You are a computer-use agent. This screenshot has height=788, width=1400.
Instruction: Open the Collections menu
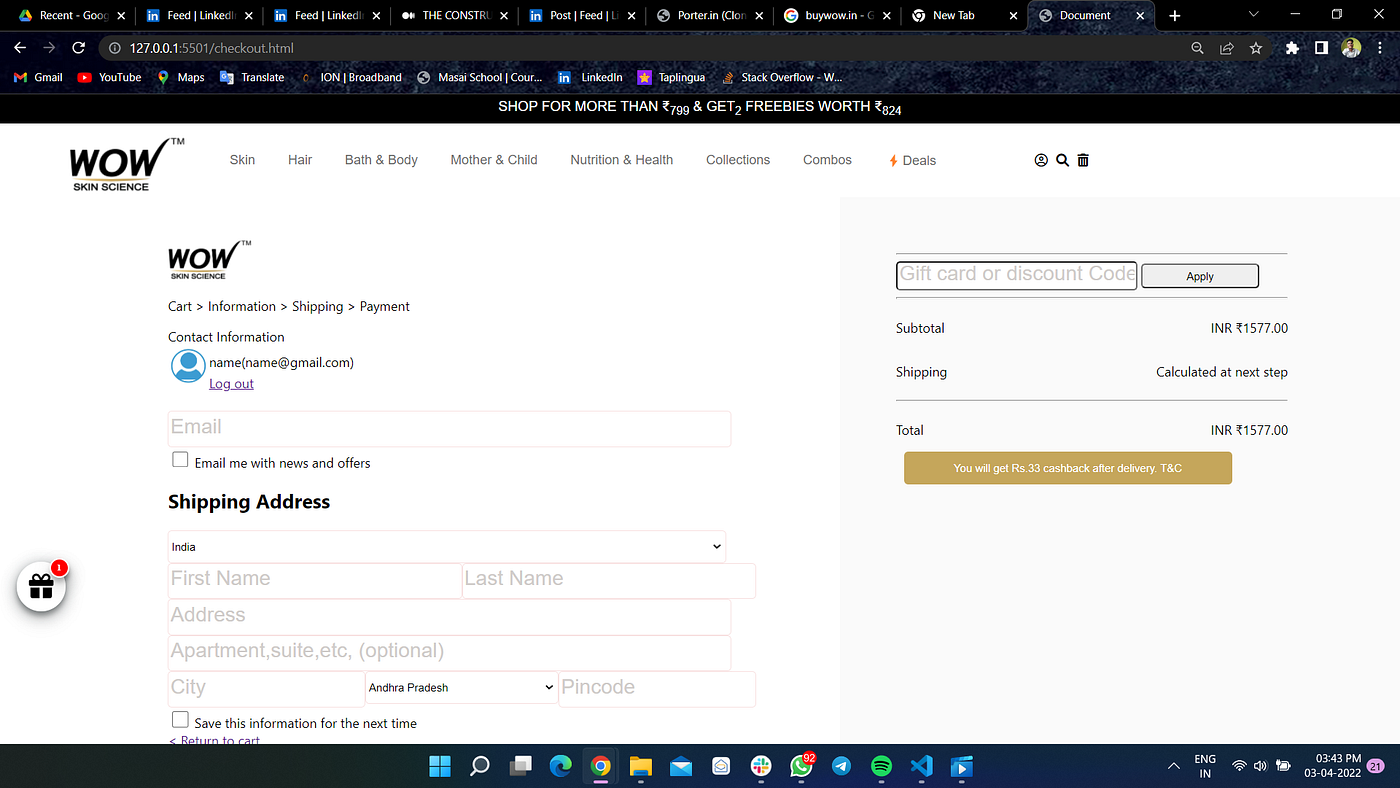[x=738, y=160]
